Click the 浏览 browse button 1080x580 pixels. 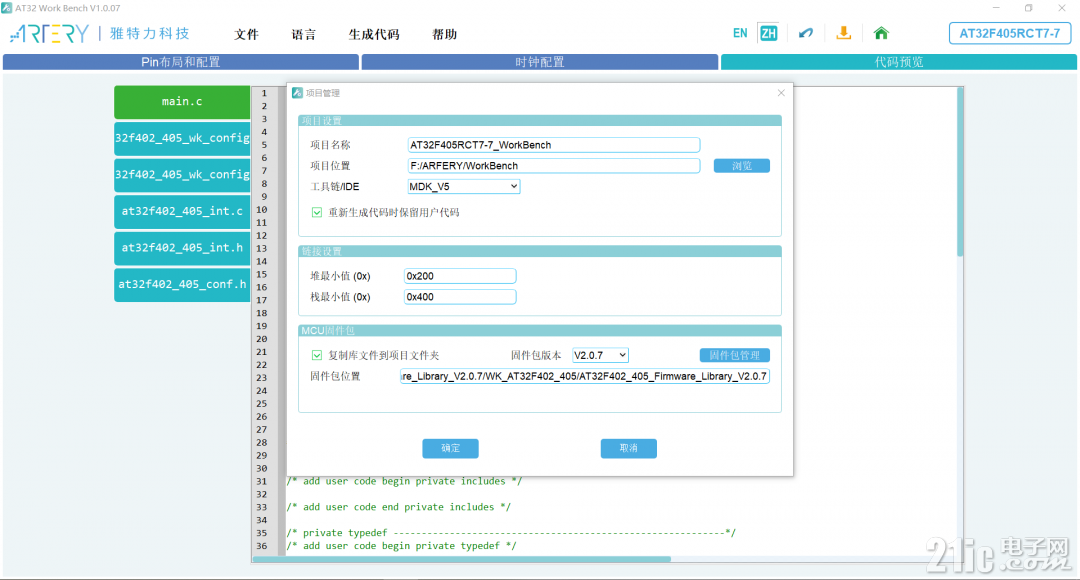pyautogui.click(x=742, y=166)
